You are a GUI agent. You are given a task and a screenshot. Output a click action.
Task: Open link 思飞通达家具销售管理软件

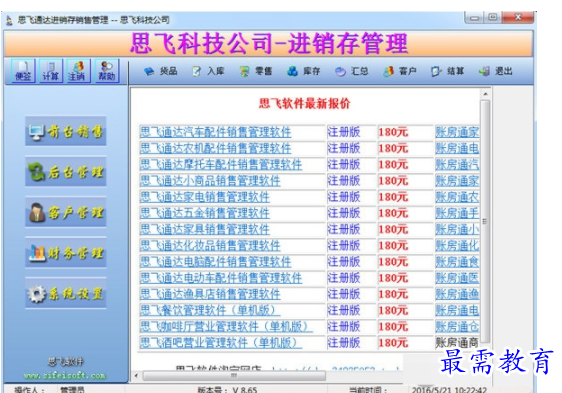click(204, 229)
